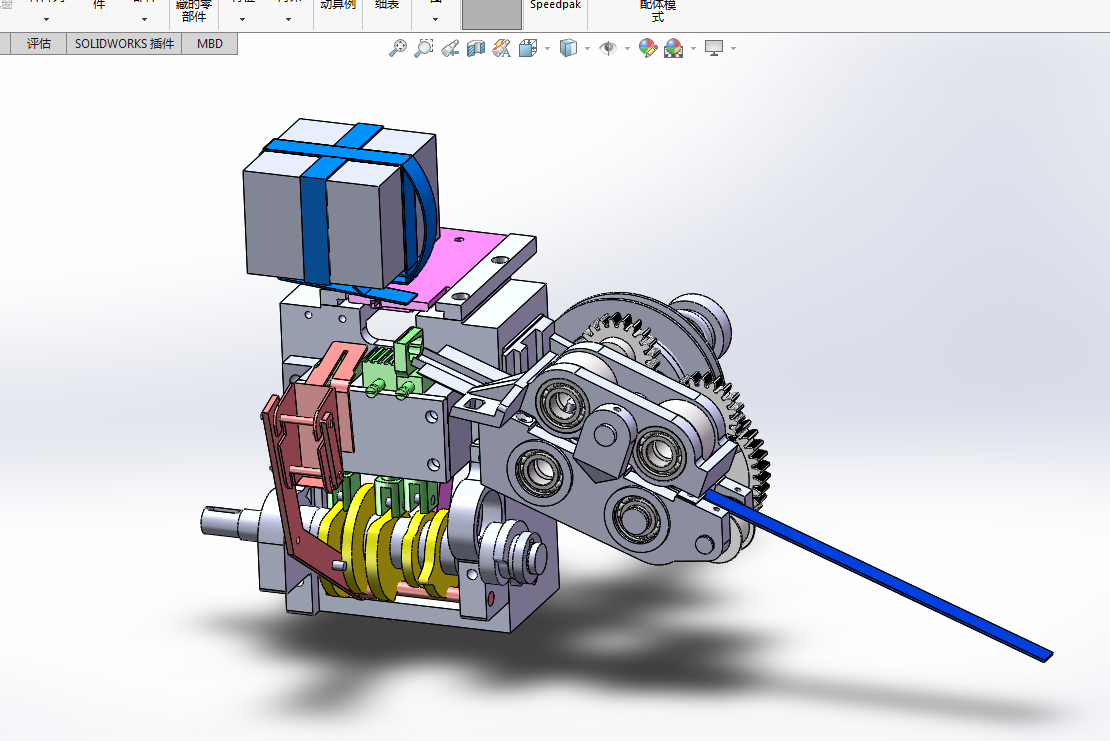Viewport: 1110px width, 741px height.
Task: Open the View Settings dropdown arrow
Action: pos(733,49)
